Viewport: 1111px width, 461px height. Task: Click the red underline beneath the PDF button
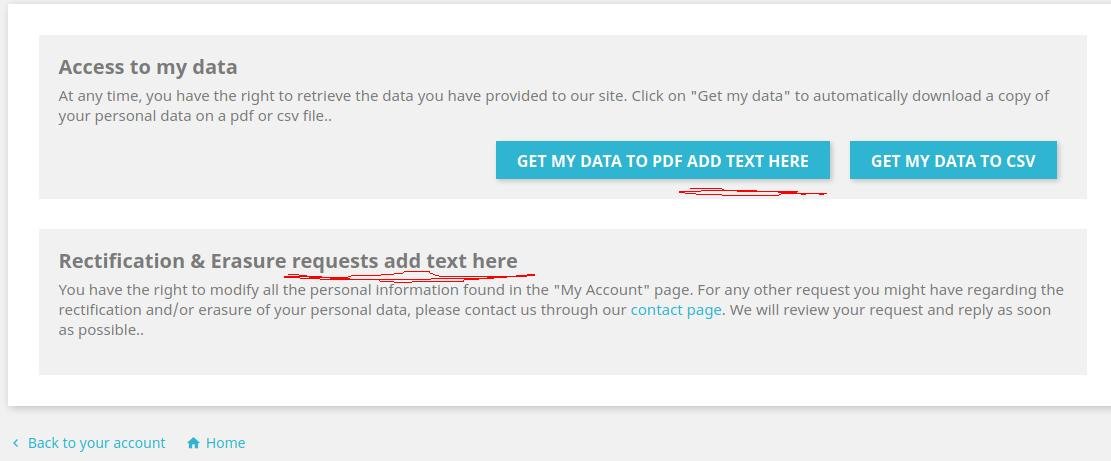pos(750,192)
